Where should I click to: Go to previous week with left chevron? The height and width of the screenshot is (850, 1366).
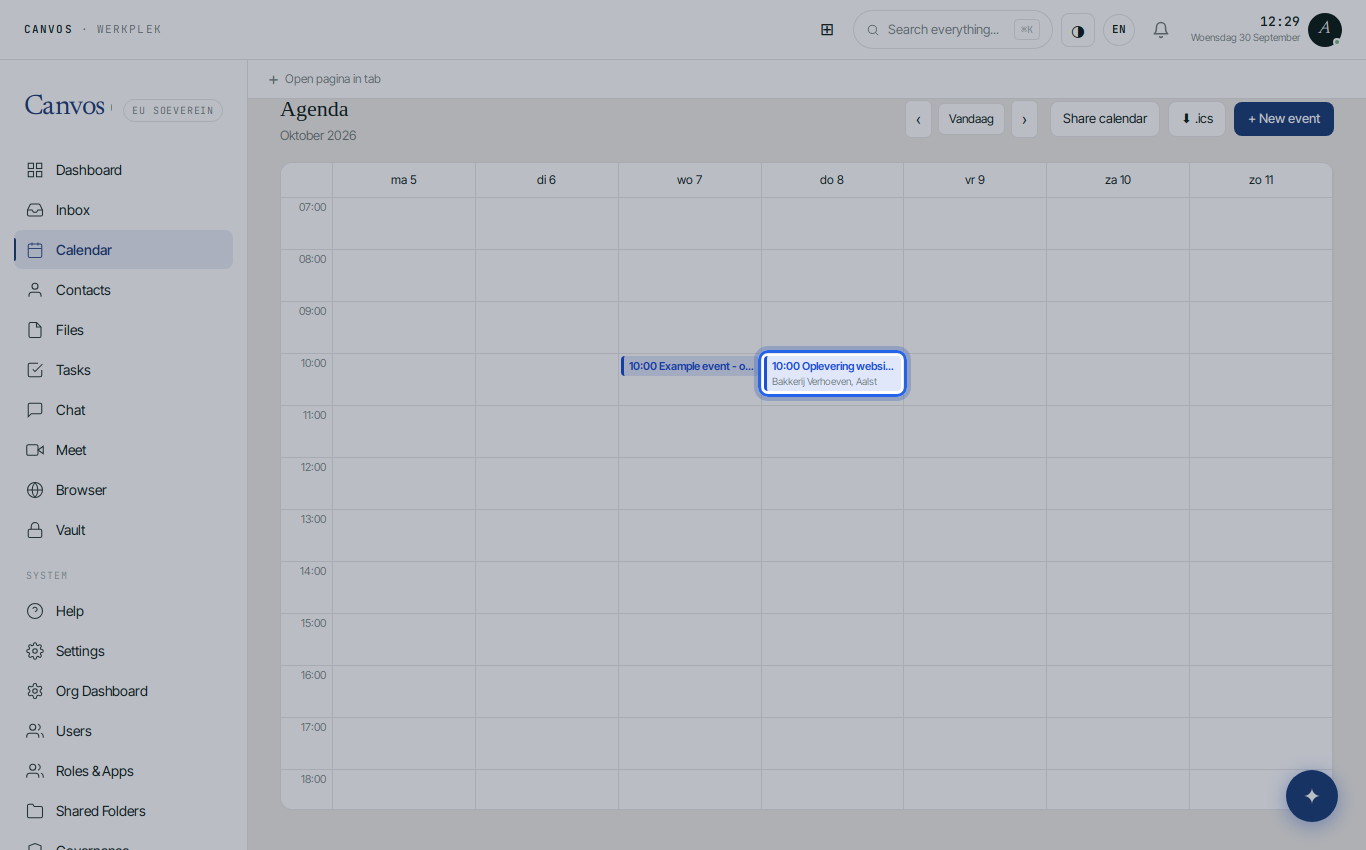918,119
